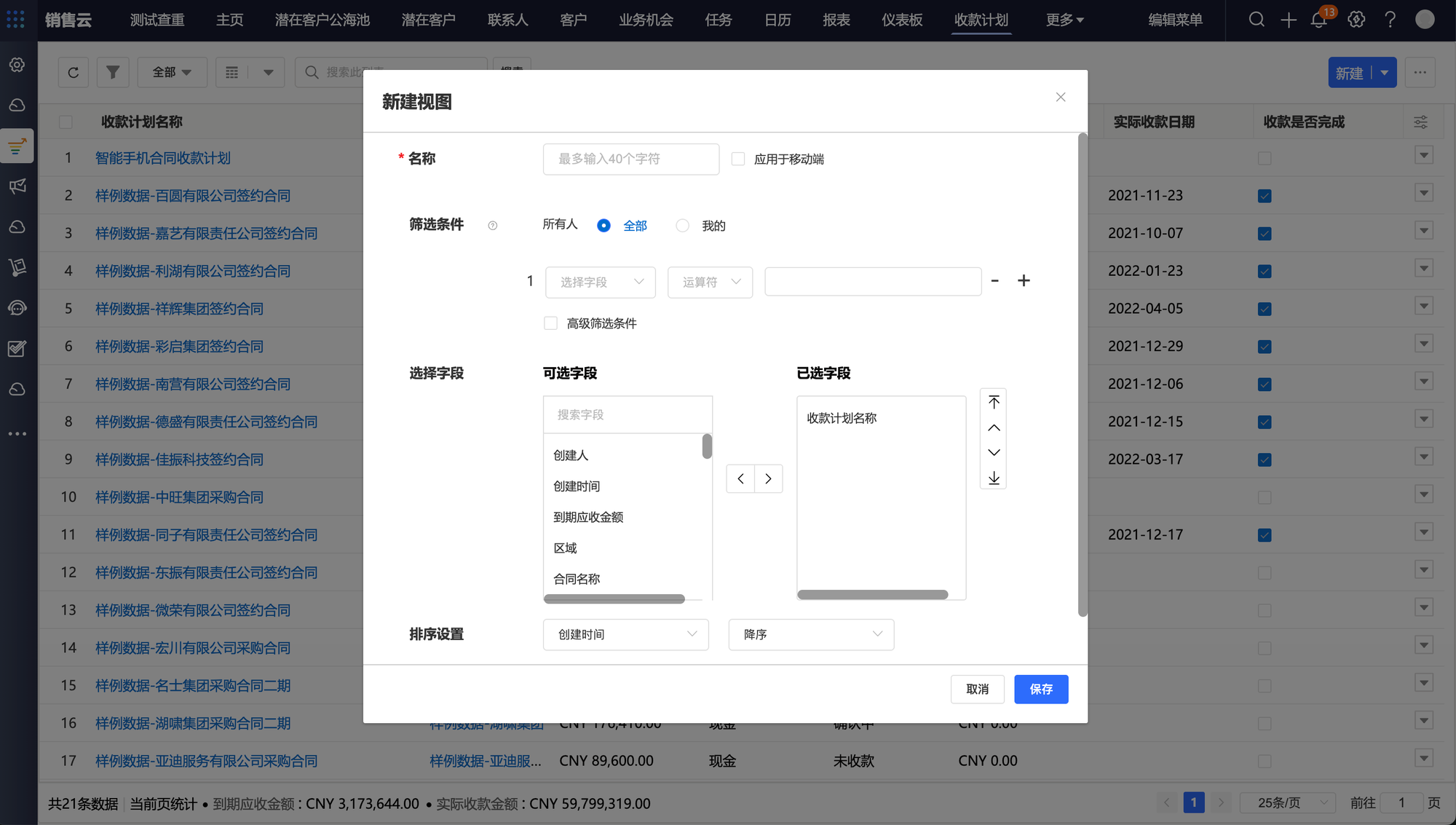Viewport: 1456px width, 825px height.
Task: Switch to the 报表 menu tab
Action: click(836, 20)
